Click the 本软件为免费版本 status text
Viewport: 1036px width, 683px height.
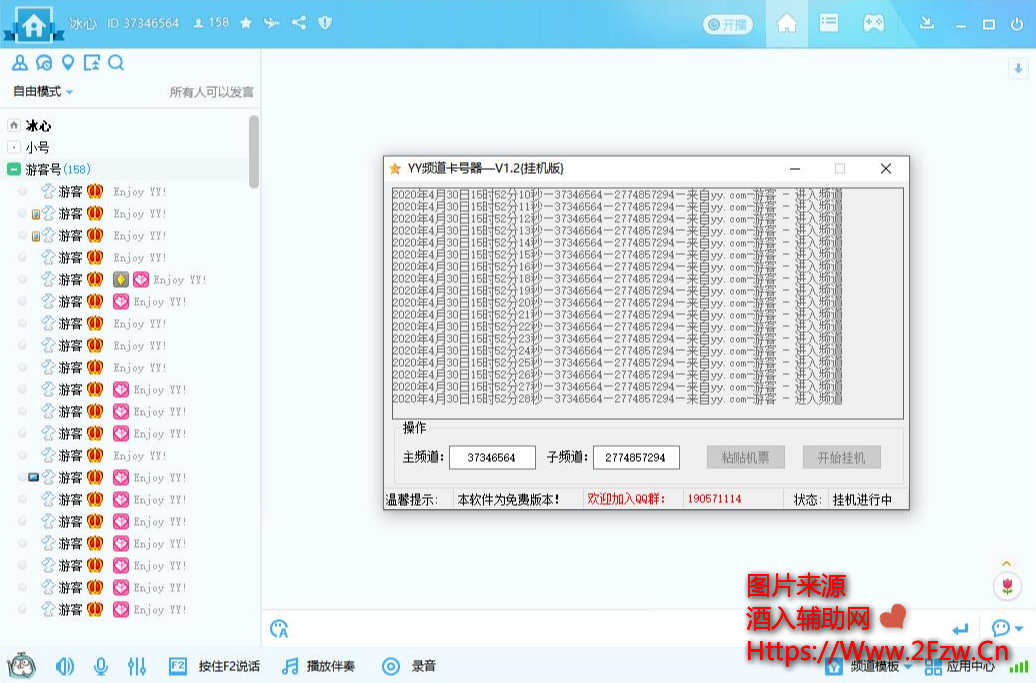tap(509, 499)
